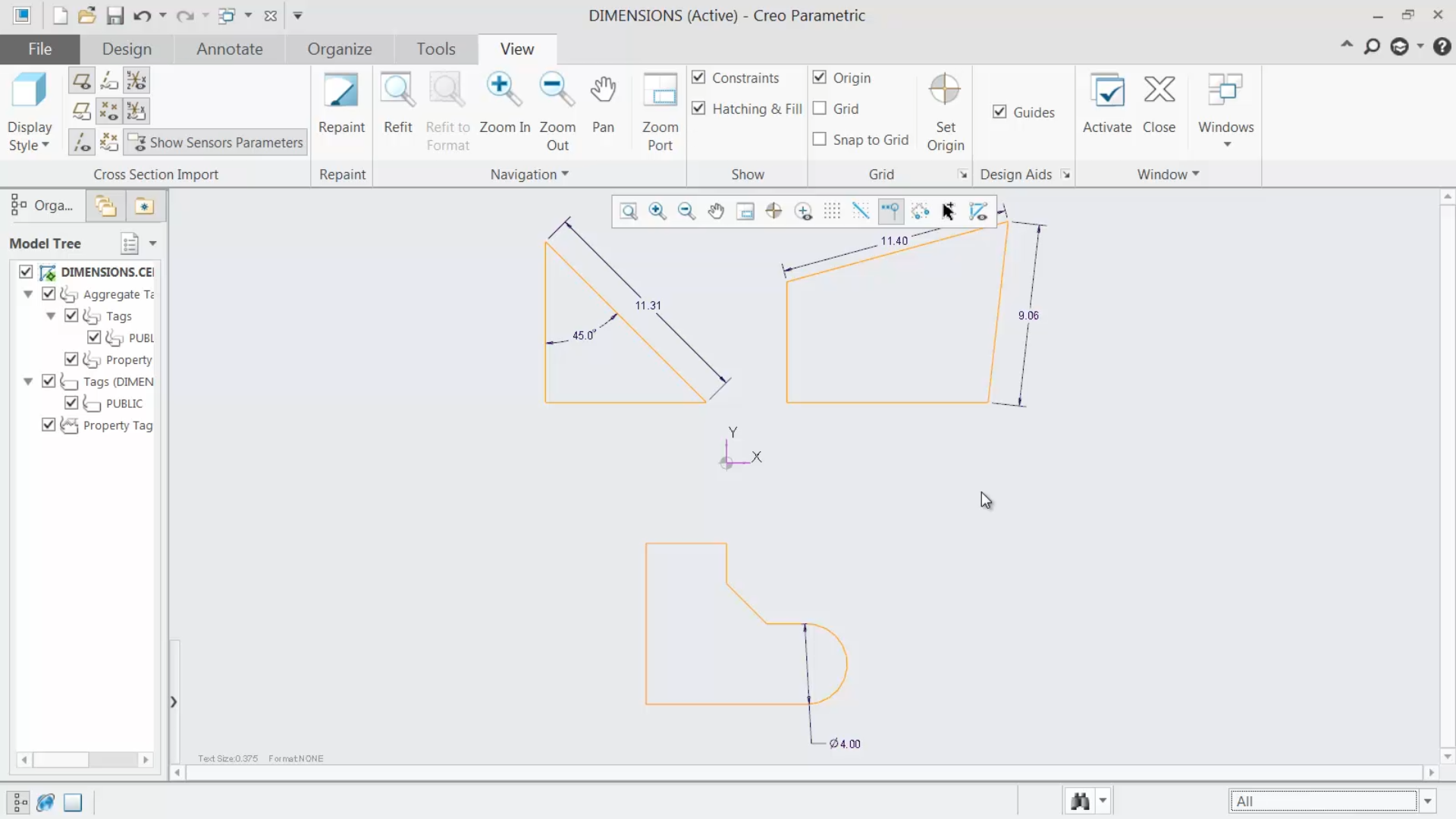Uncheck the Constraints checkbox

[698, 77]
